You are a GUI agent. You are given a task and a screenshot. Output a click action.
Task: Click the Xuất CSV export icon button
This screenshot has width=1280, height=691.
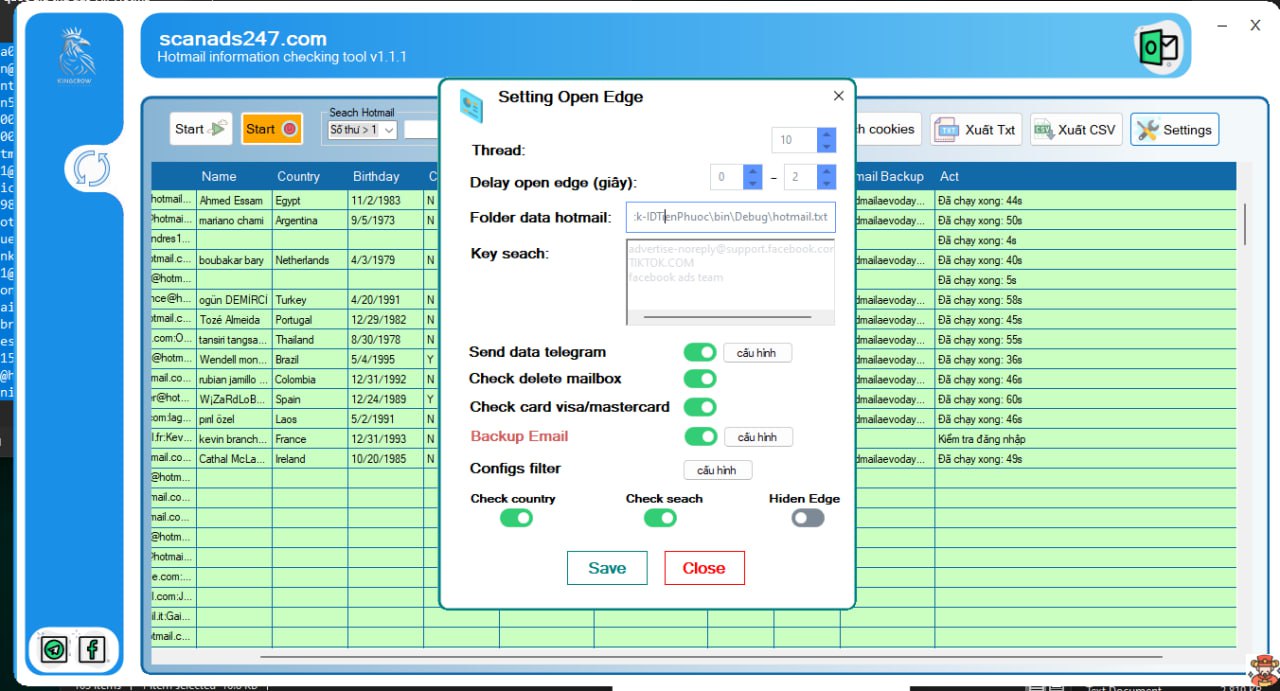(x=1074, y=130)
